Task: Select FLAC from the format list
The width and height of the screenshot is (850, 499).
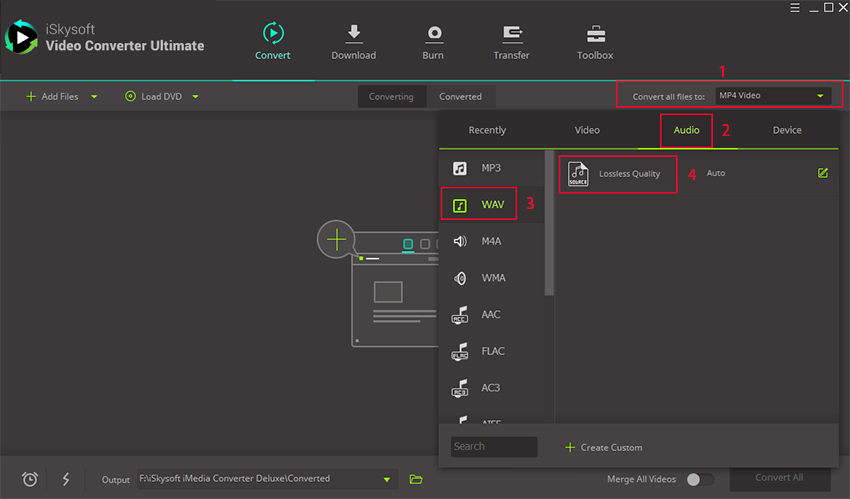Action: tap(492, 351)
